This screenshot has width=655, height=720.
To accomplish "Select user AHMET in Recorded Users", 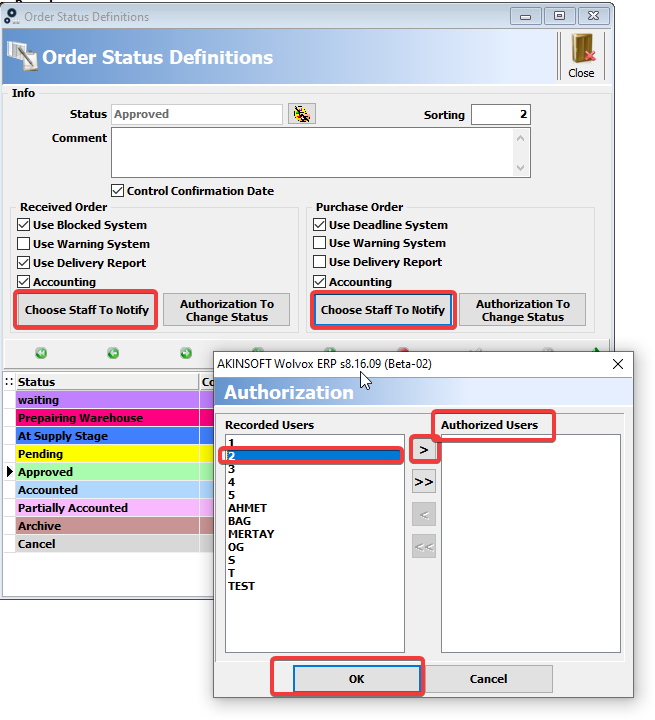I will coord(315,508).
